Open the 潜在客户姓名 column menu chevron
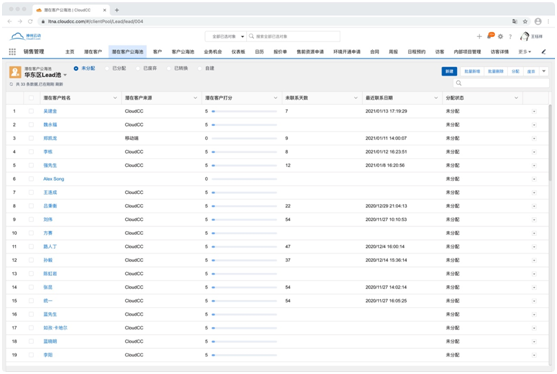Image resolution: width=557 pixels, height=374 pixels. 115,98
